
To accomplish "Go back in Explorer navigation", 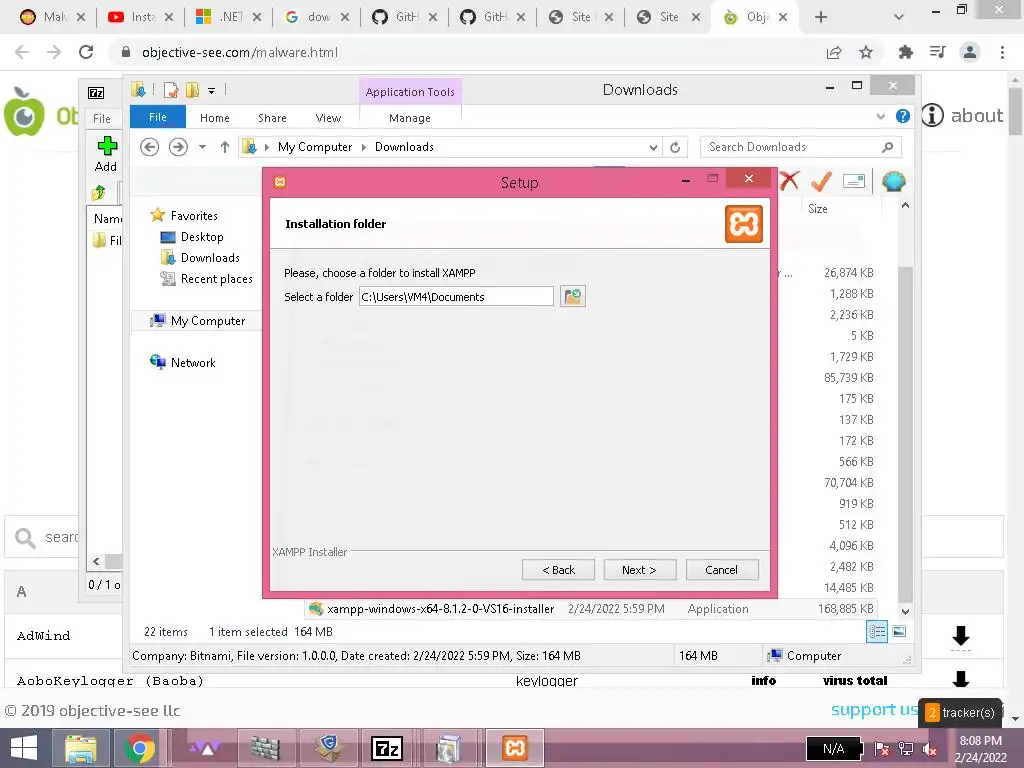I will pos(150,147).
